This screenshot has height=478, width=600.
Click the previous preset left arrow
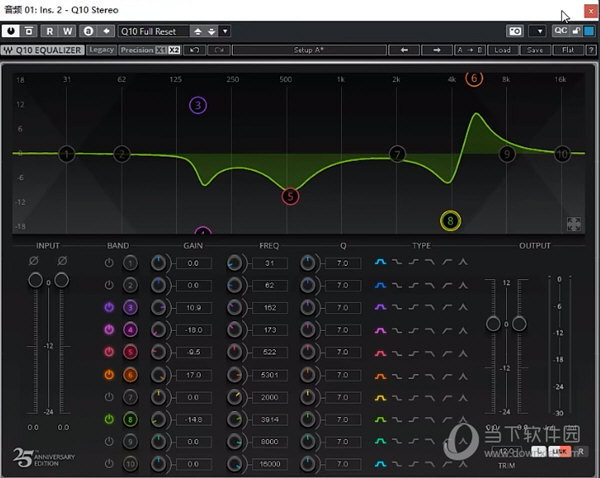pos(404,50)
